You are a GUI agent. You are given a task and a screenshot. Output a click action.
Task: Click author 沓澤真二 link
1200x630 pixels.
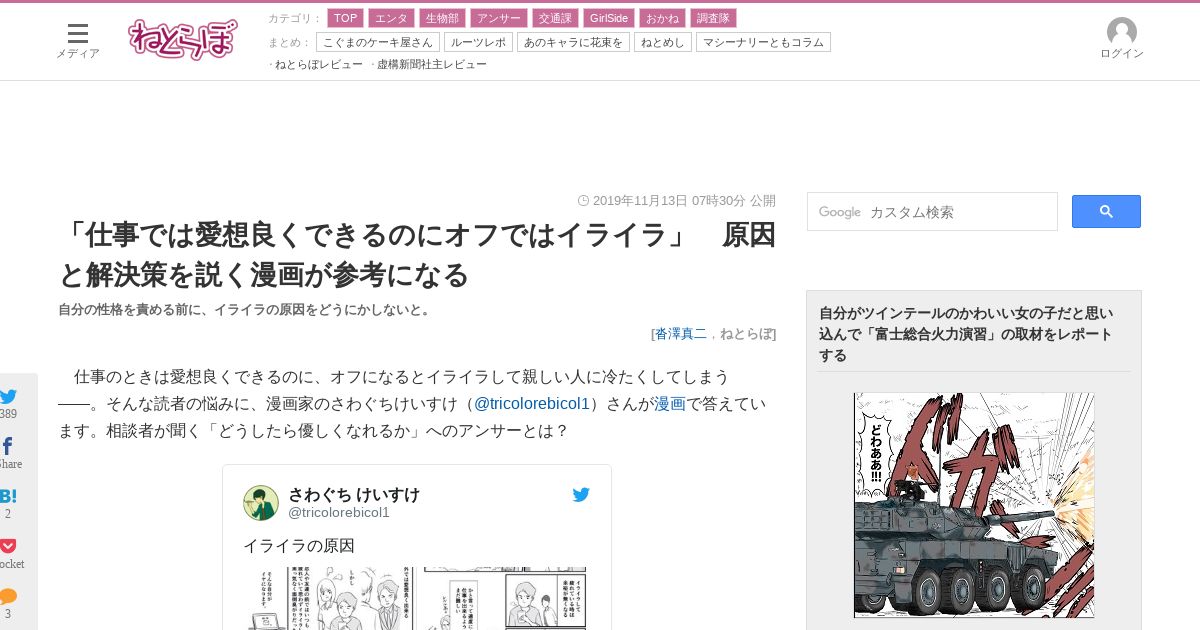point(681,333)
